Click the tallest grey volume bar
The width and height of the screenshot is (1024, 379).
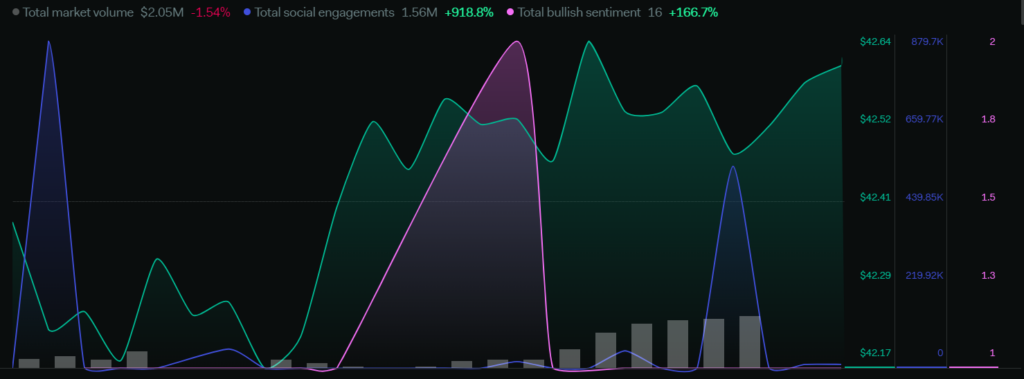(750, 342)
